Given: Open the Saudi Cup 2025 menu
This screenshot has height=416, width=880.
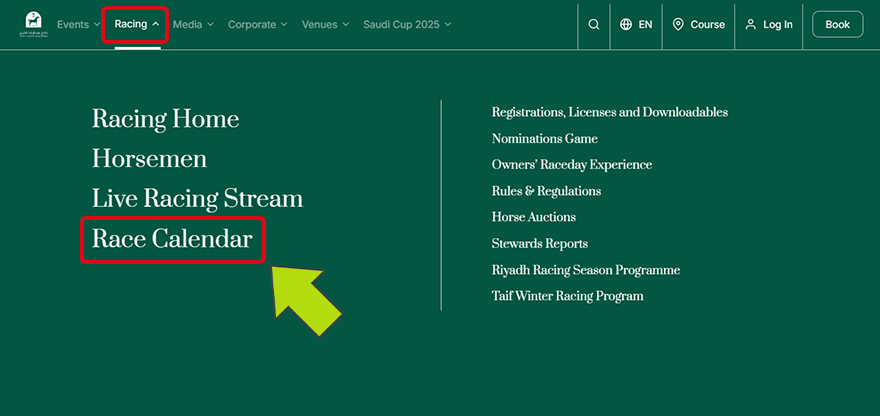Looking at the screenshot, I should point(407,24).
